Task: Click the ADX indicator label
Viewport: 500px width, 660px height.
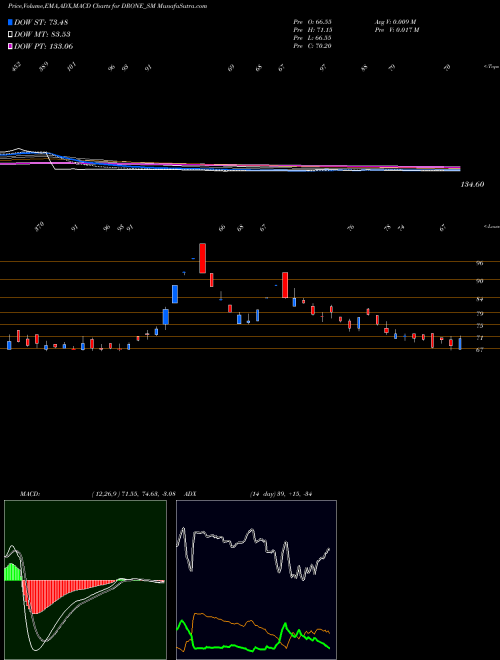Action: tap(190, 494)
